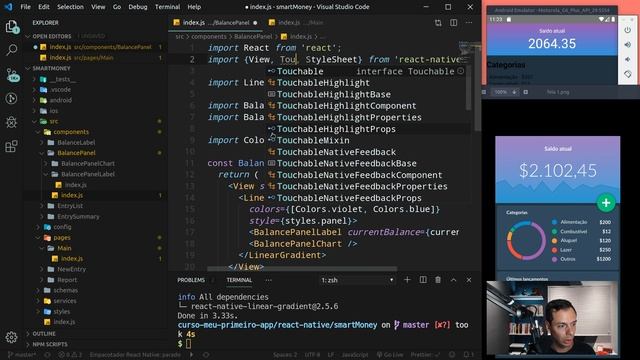This screenshot has width=640, height=360.
Task: Open editor More Actions ellipsis menu
Action: (x=469, y=23)
